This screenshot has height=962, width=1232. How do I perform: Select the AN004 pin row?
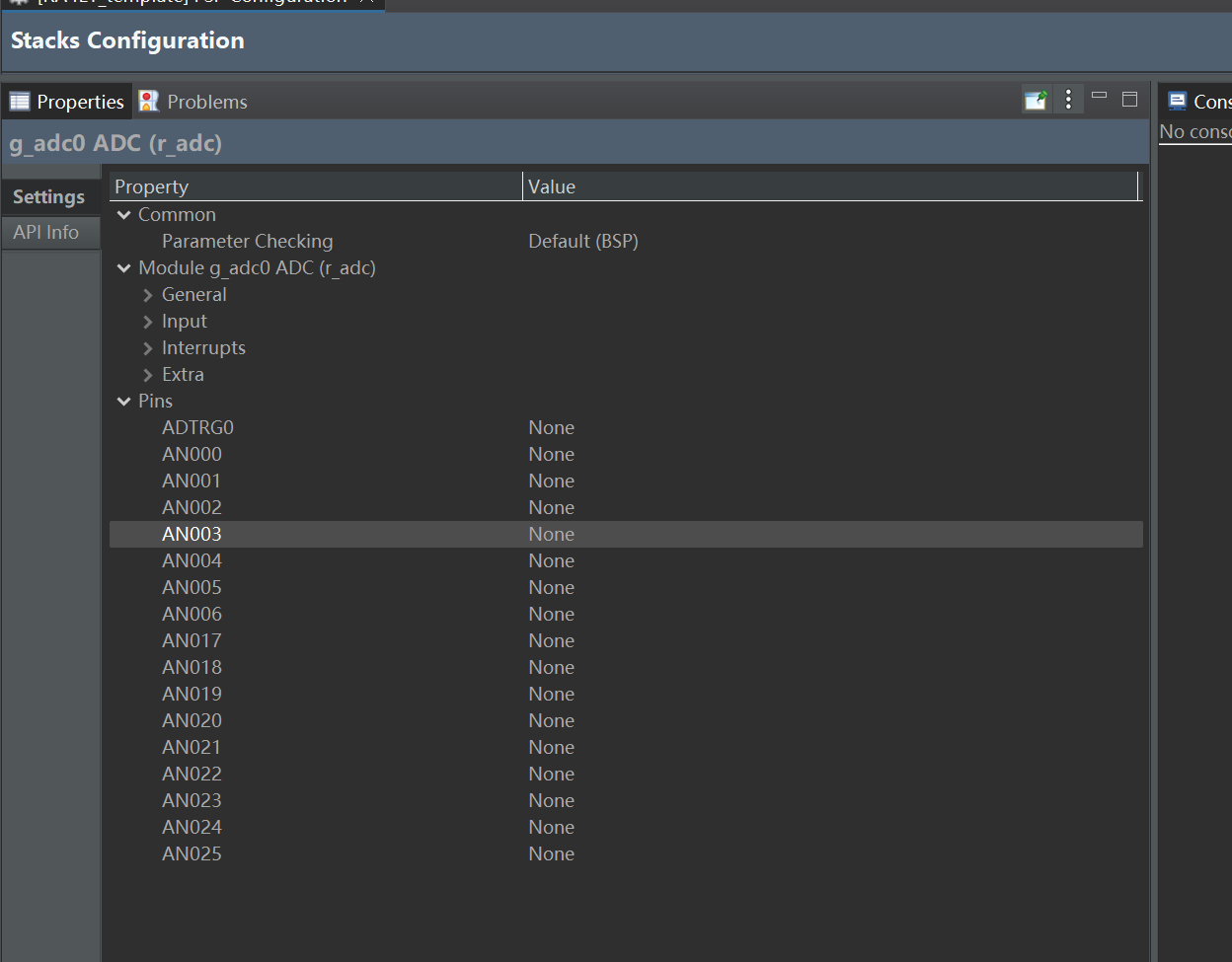[626, 561]
